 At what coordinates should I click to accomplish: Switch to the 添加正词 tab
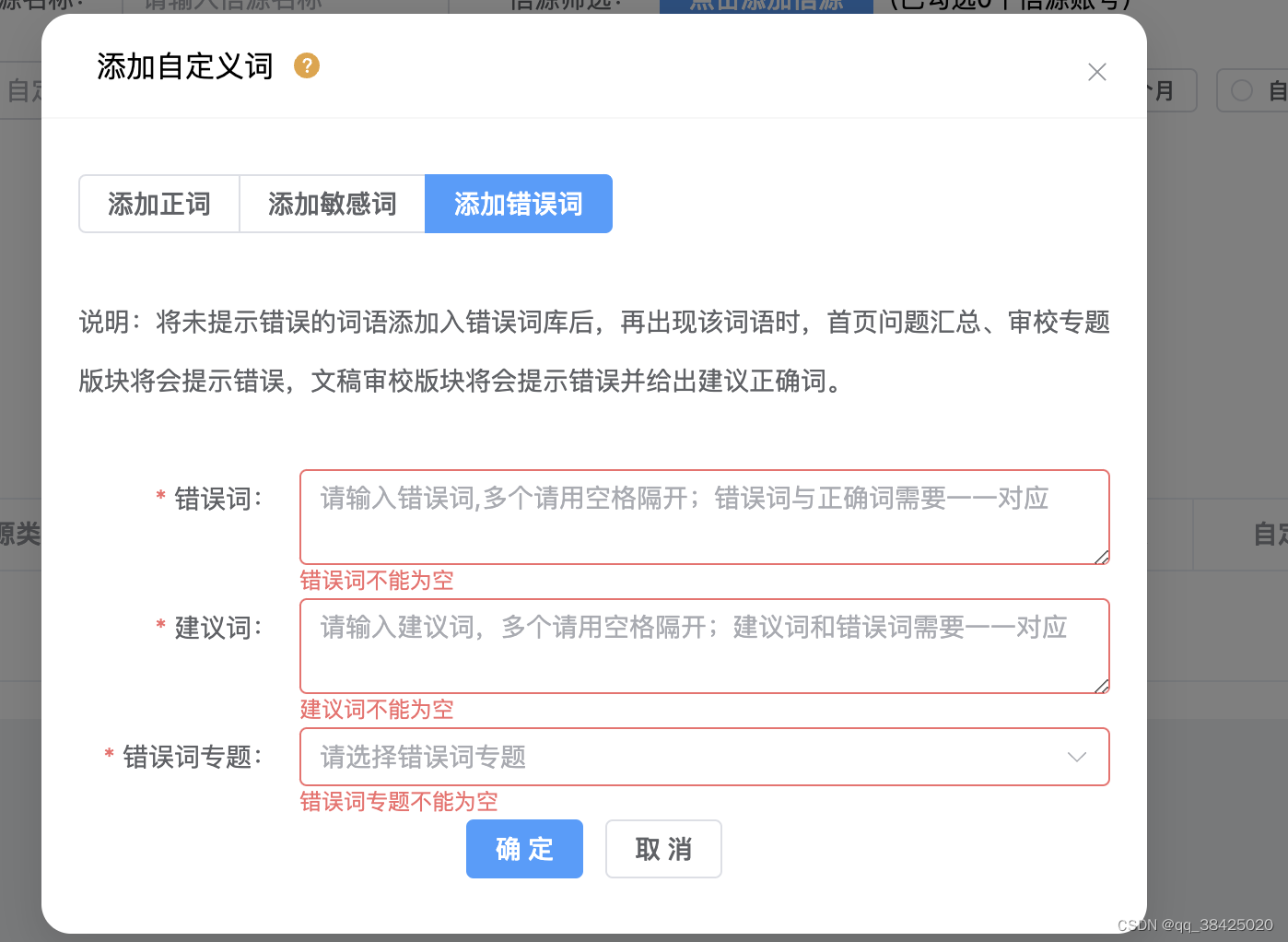tap(158, 204)
